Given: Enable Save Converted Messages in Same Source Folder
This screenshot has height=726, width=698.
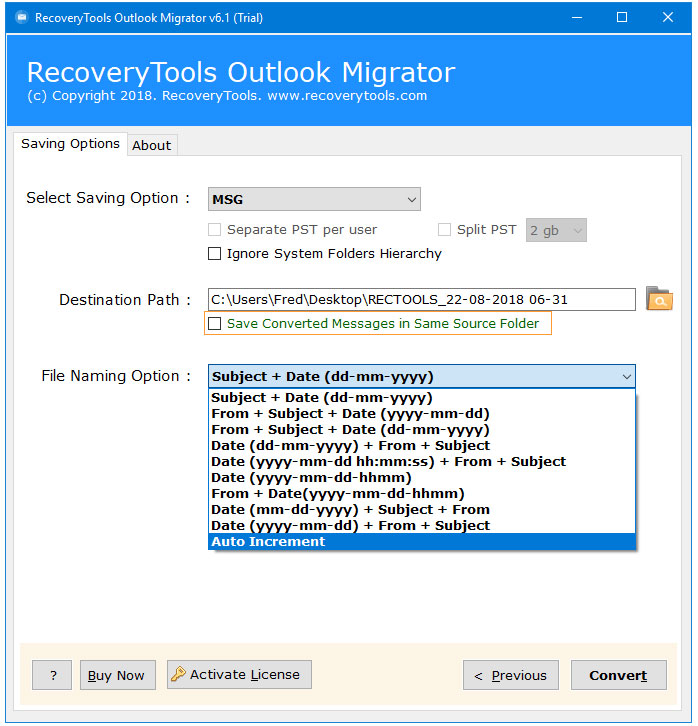Looking at the screenshot, I should coord(214,323).
